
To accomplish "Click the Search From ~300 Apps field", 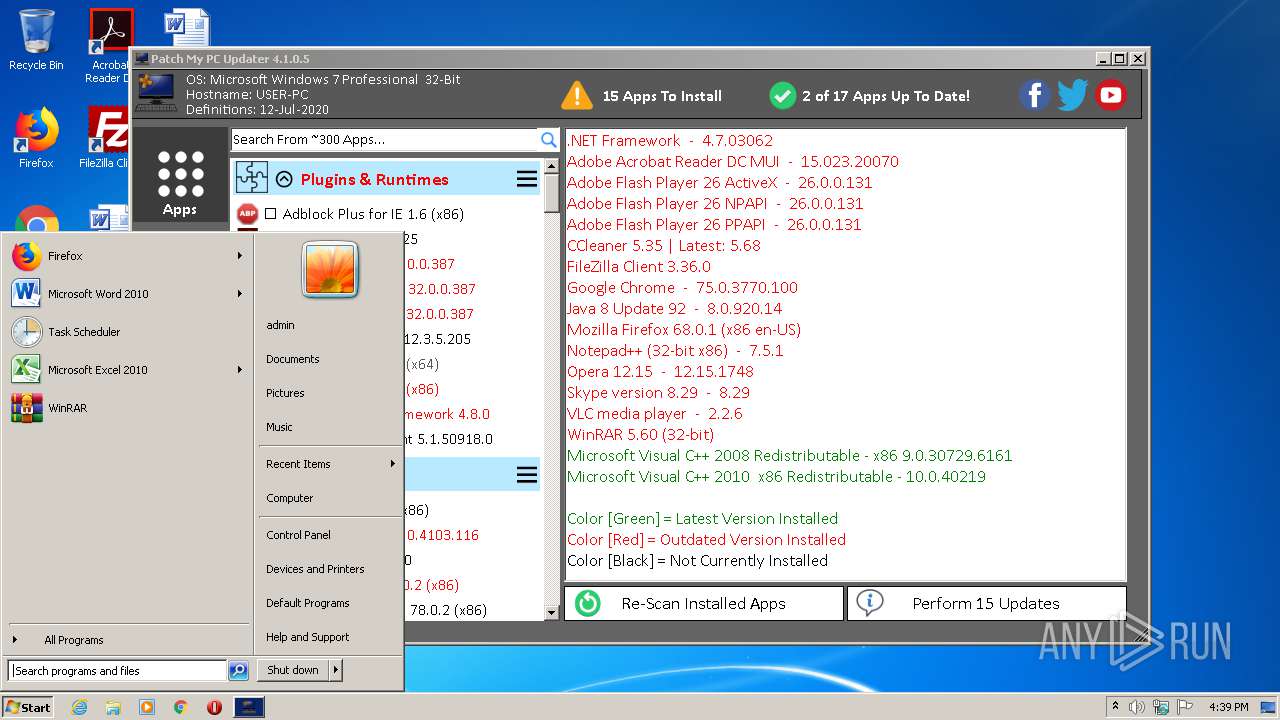I will coord(385,140).
